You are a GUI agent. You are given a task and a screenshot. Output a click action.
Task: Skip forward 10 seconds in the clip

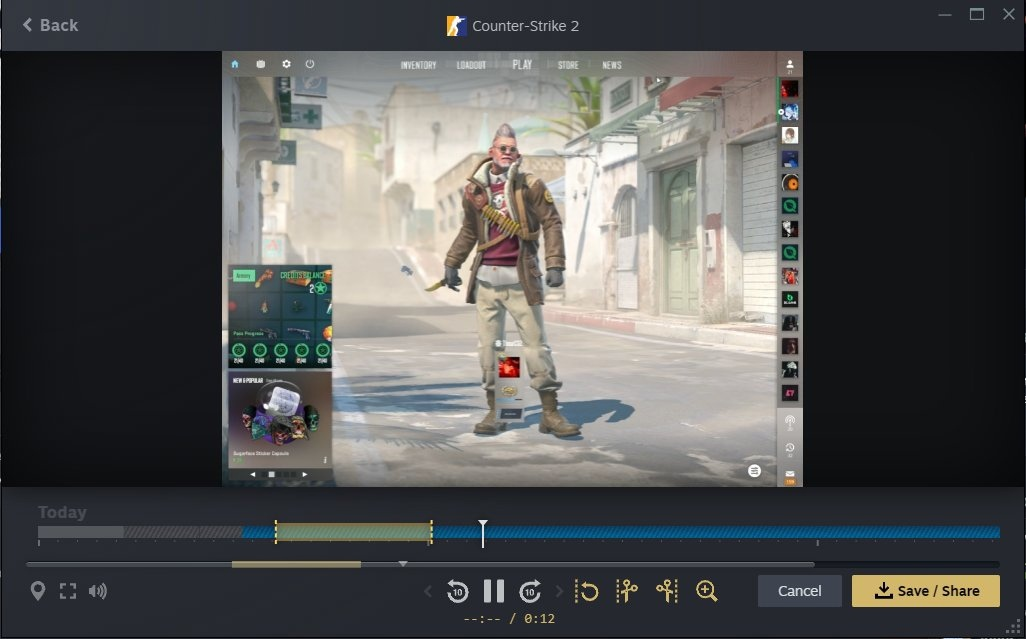coord(530,591)
